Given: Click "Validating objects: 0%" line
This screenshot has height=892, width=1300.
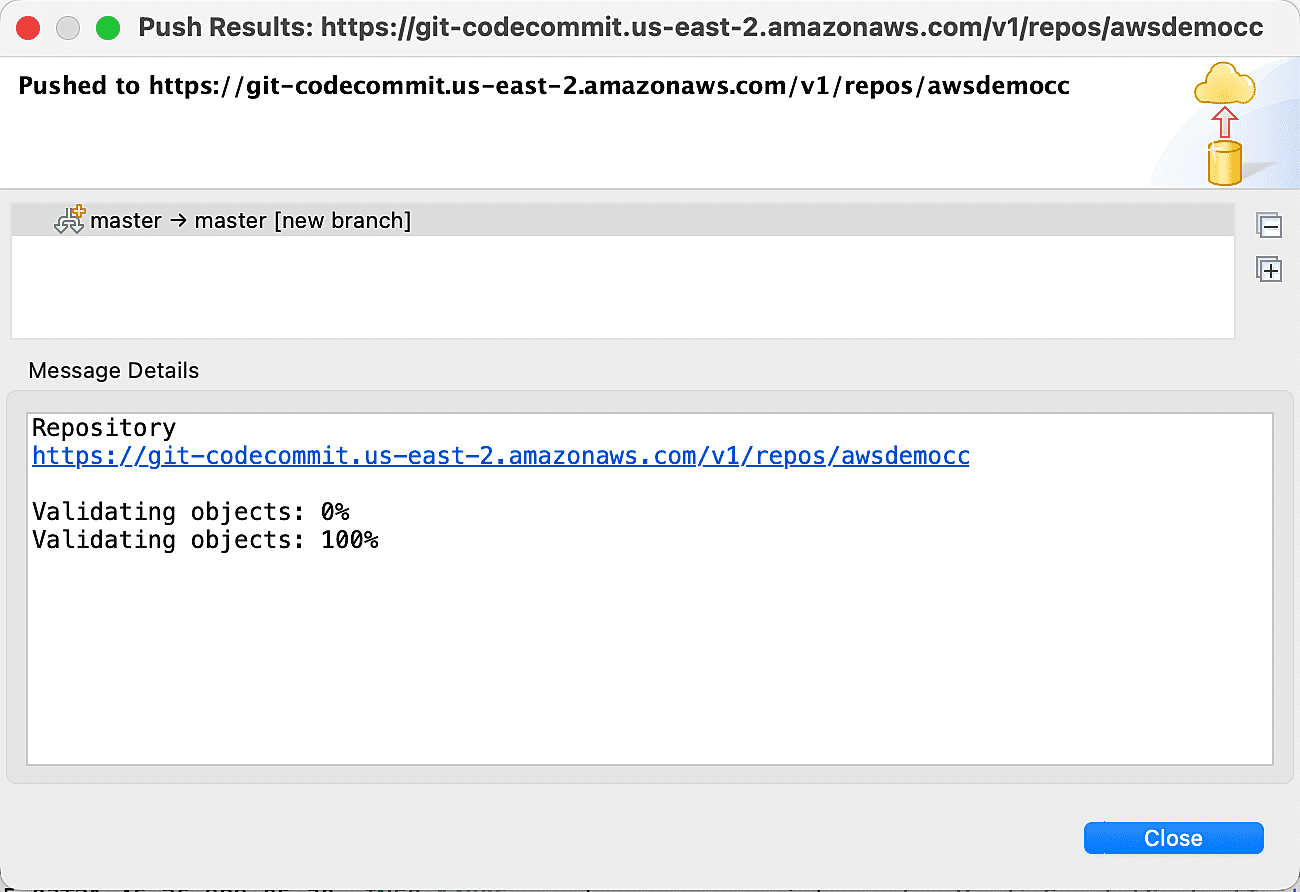Looking at the screenshot, I should pyautogui.click(x=191, y=512).
